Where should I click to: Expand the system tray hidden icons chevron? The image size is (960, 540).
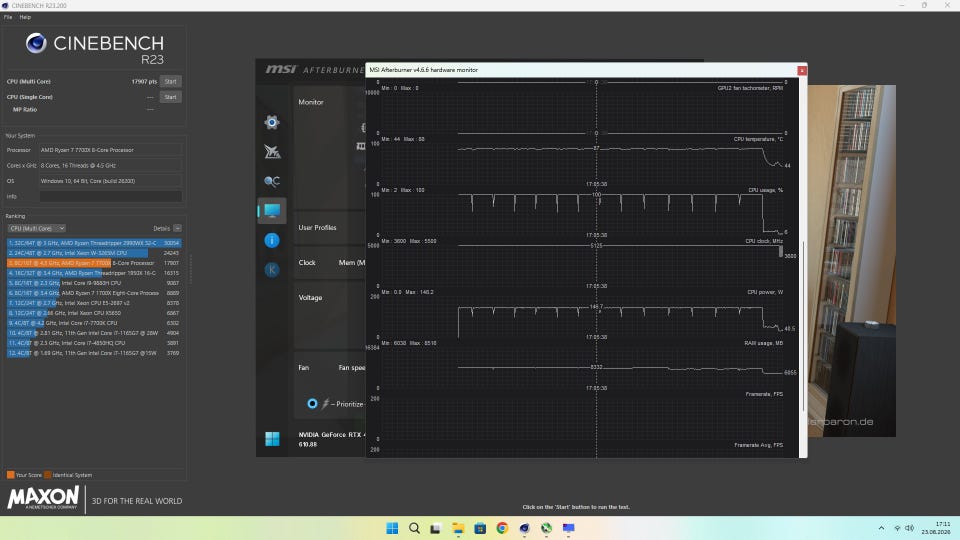(x=881, y=528)
